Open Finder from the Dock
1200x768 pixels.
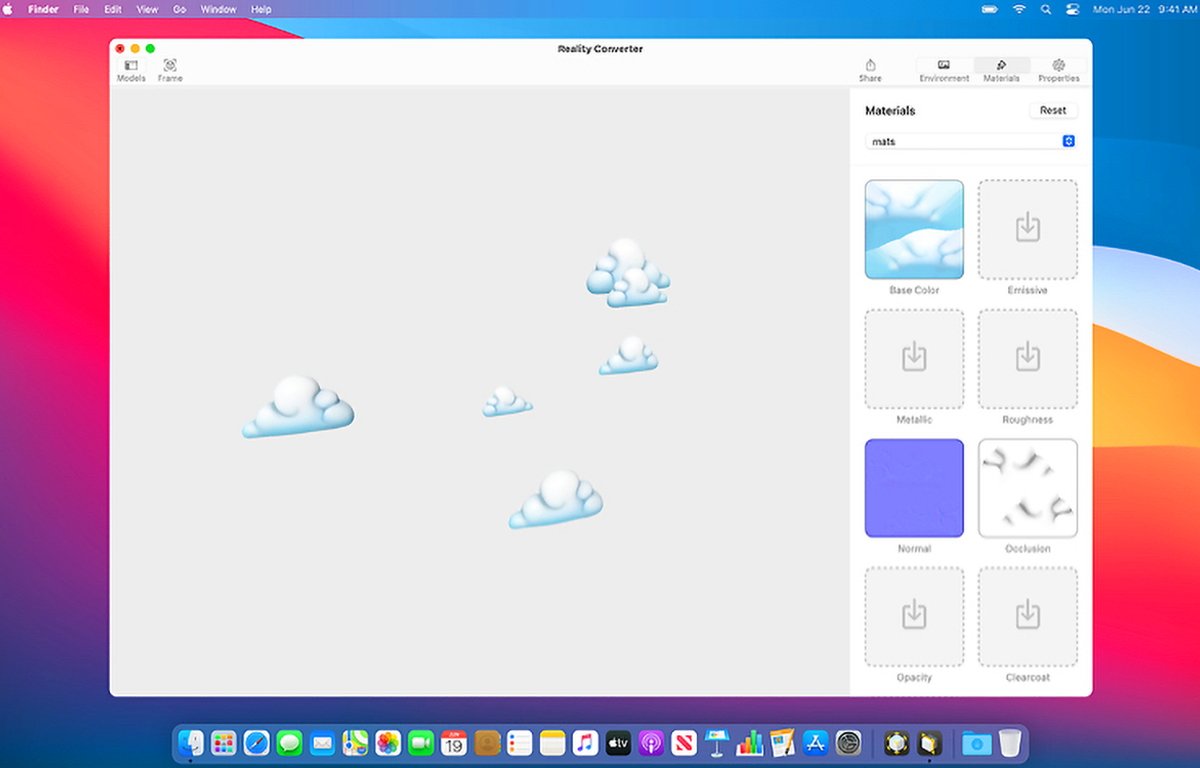[x=191, y=743]
